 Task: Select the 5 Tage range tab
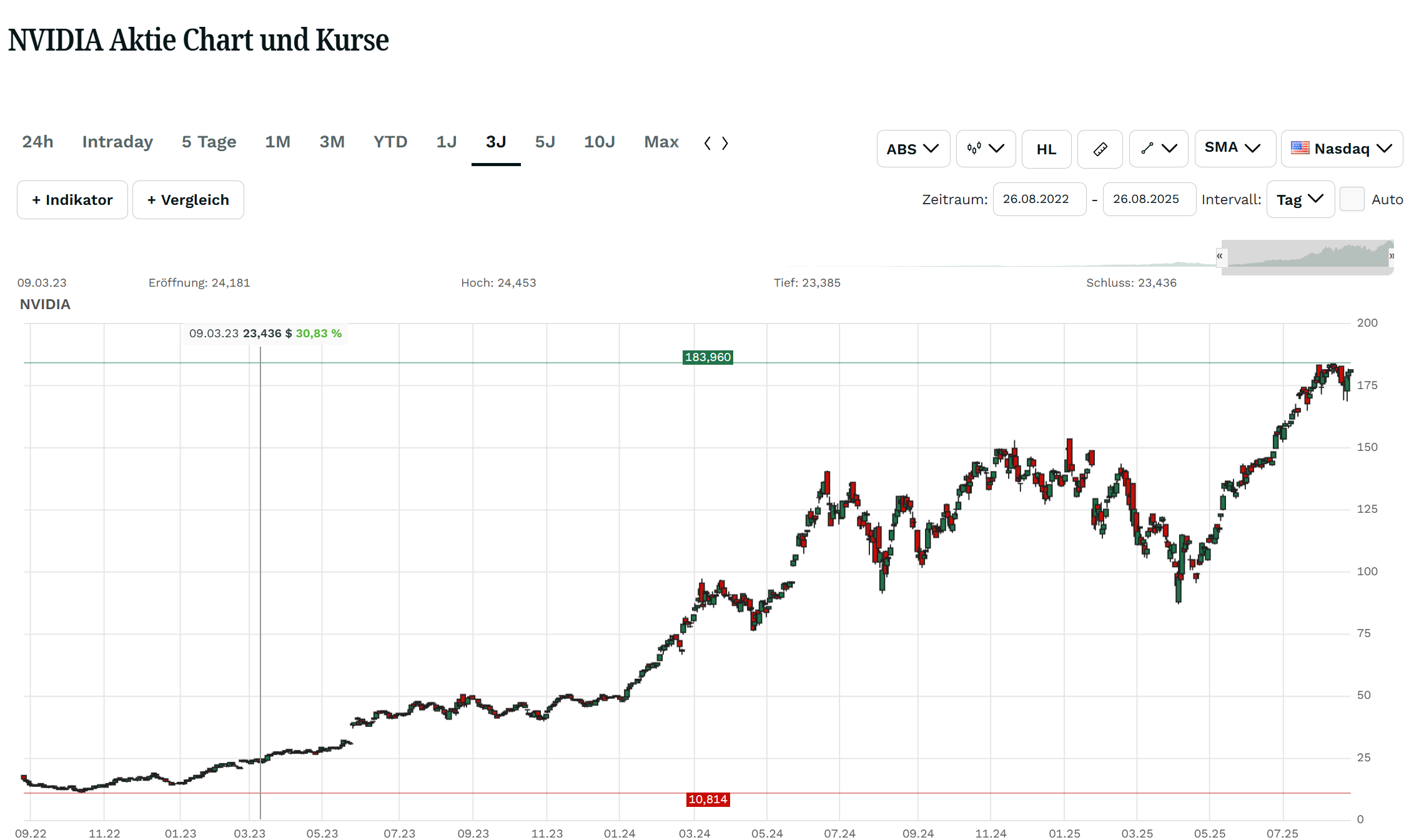(x=209, y=142)
